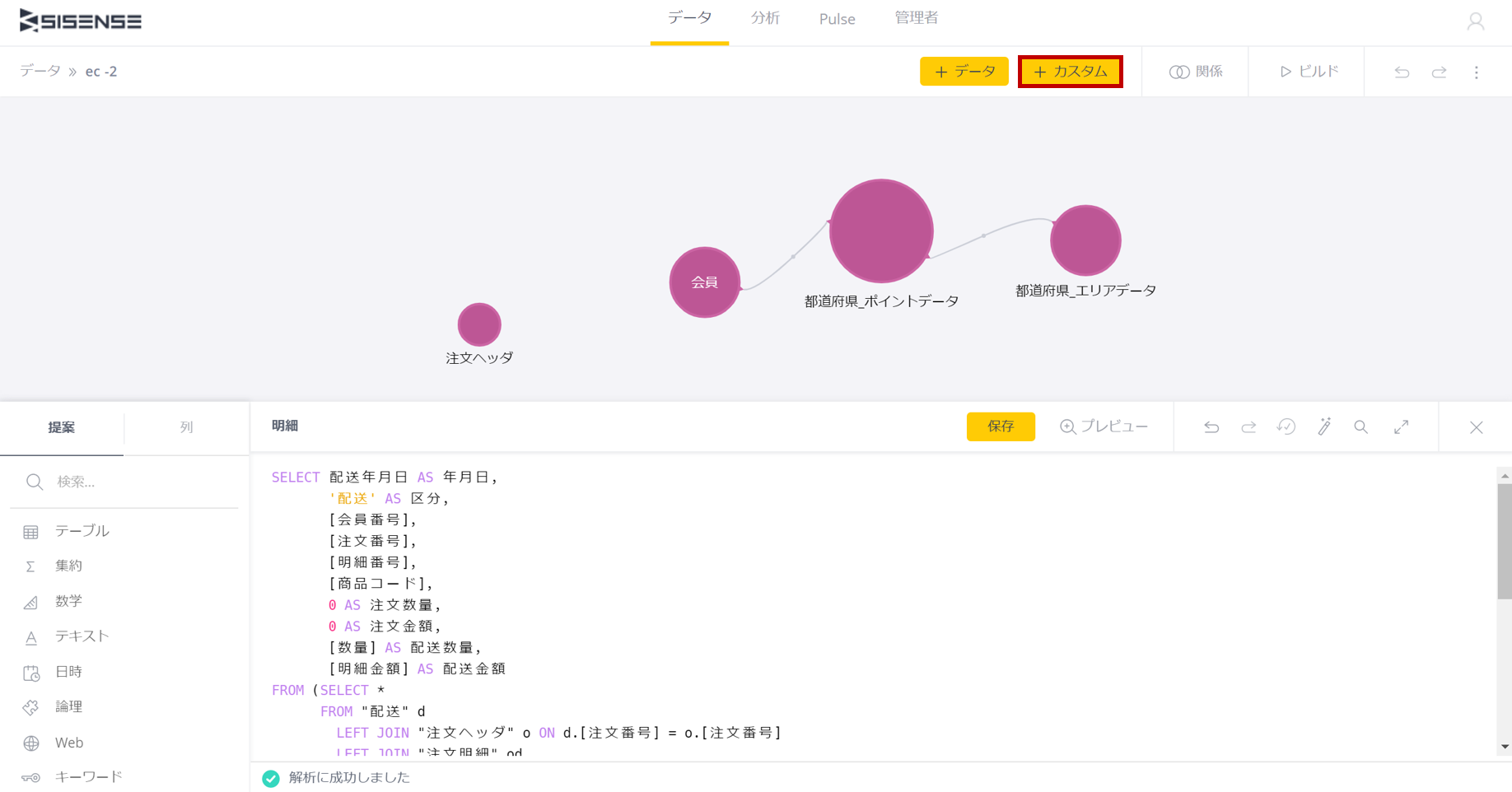This screenshot has width=1512, height=792.
Task: Open search in the SQL editor toolbar
Action: [1360, 426]
